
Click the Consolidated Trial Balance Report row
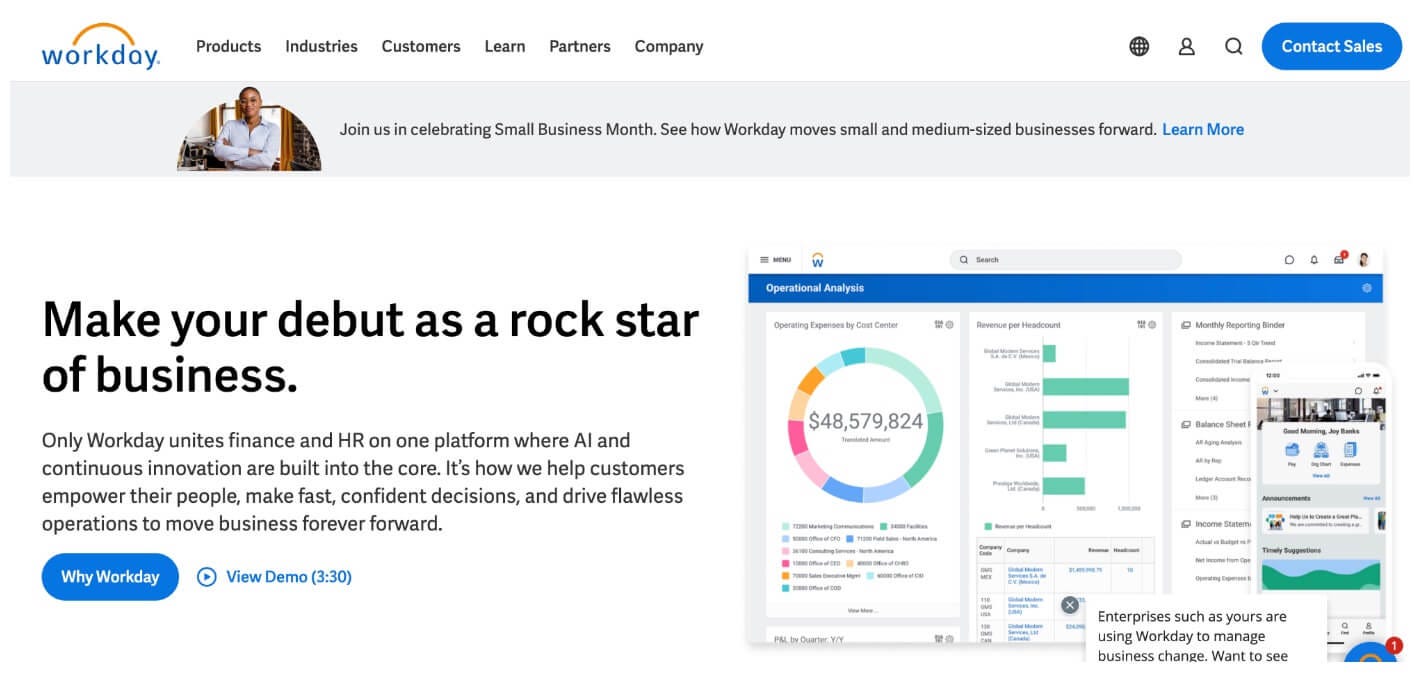point(1238,361)
